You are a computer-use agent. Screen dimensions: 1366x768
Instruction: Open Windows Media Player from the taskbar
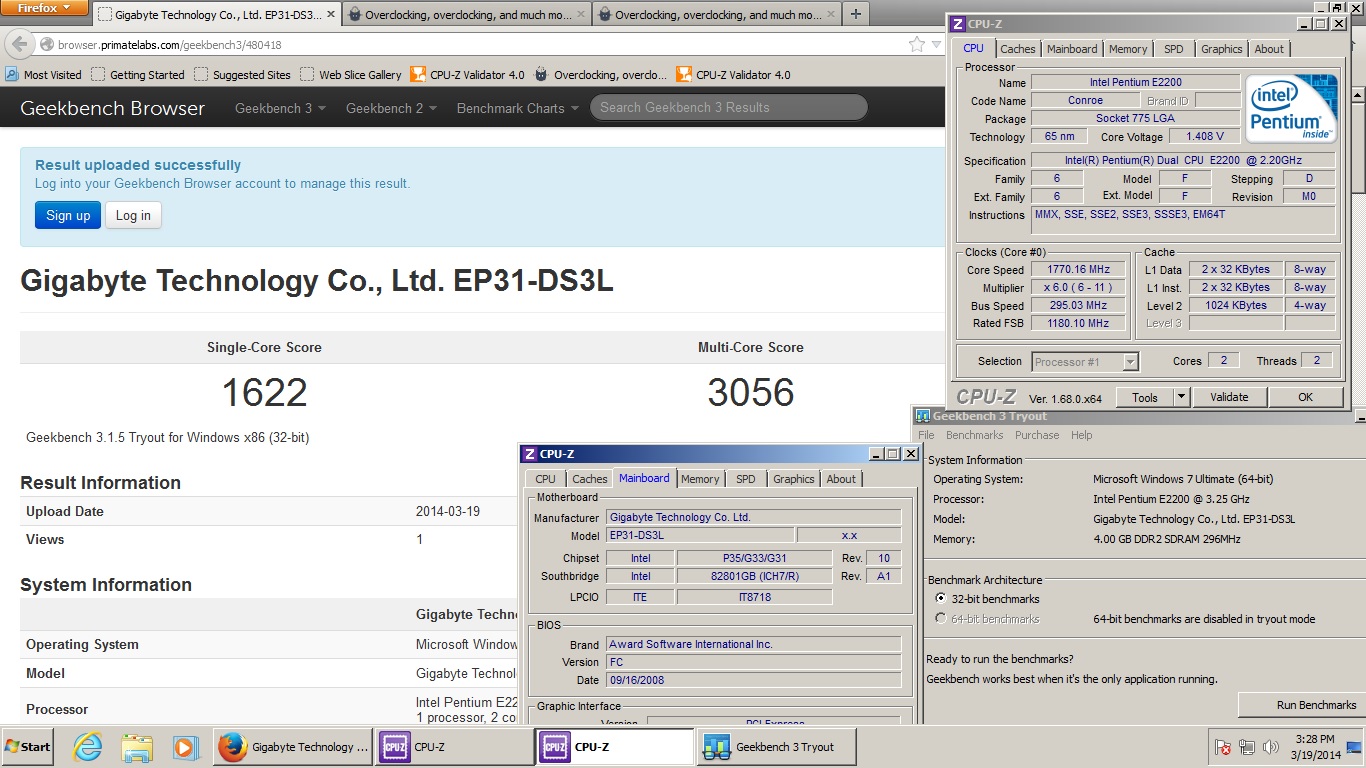coord(185,747)
